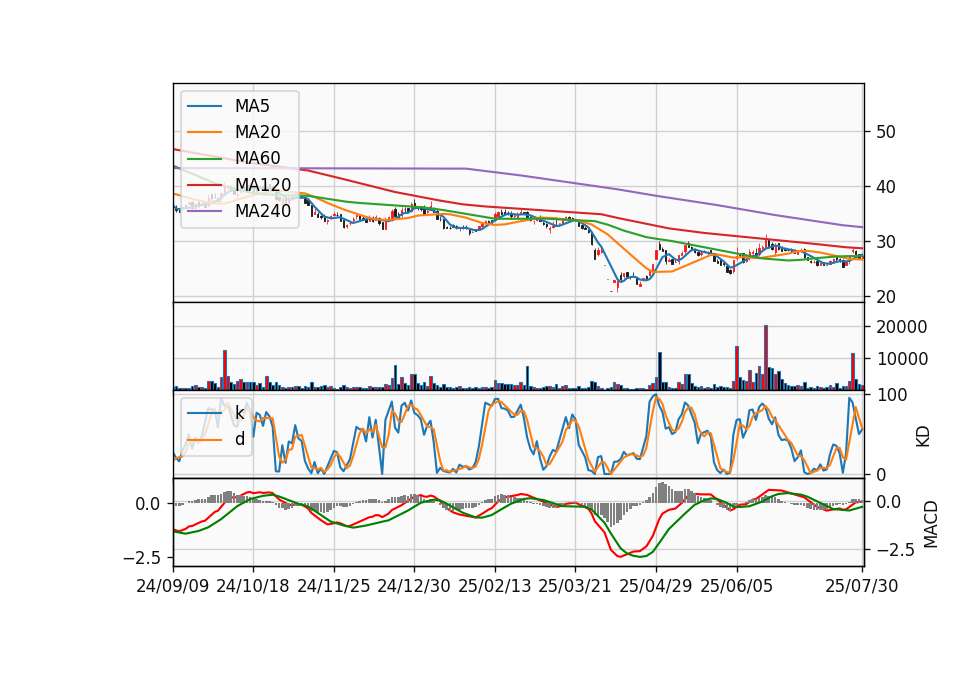Click the 24/12/30 date label
The image size is (960, 690).
pos(414,586)
